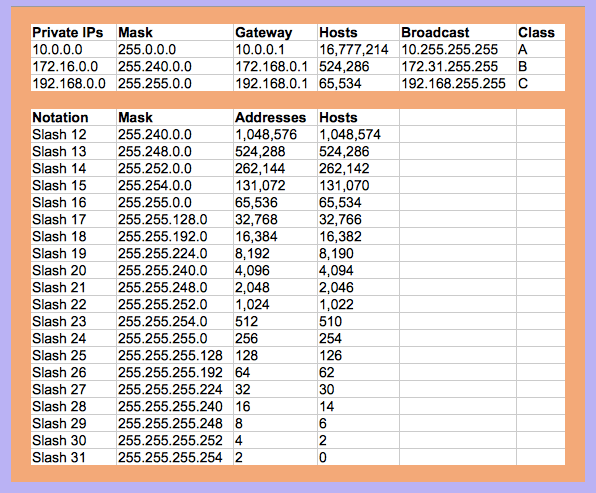Click mask cell 255.252.0.0
Screen dimensions: 596x493
pyautogui.click(x=175, y=168)
